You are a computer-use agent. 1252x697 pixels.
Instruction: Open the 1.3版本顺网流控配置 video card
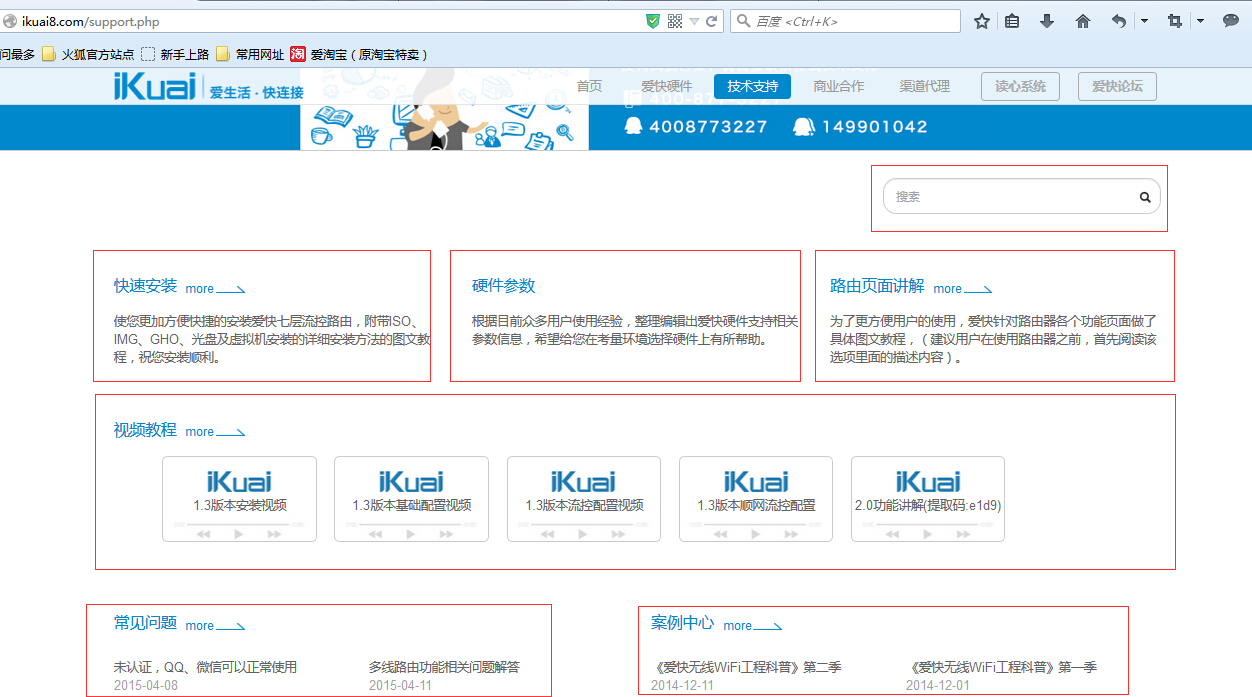click(x=756, y=499)
